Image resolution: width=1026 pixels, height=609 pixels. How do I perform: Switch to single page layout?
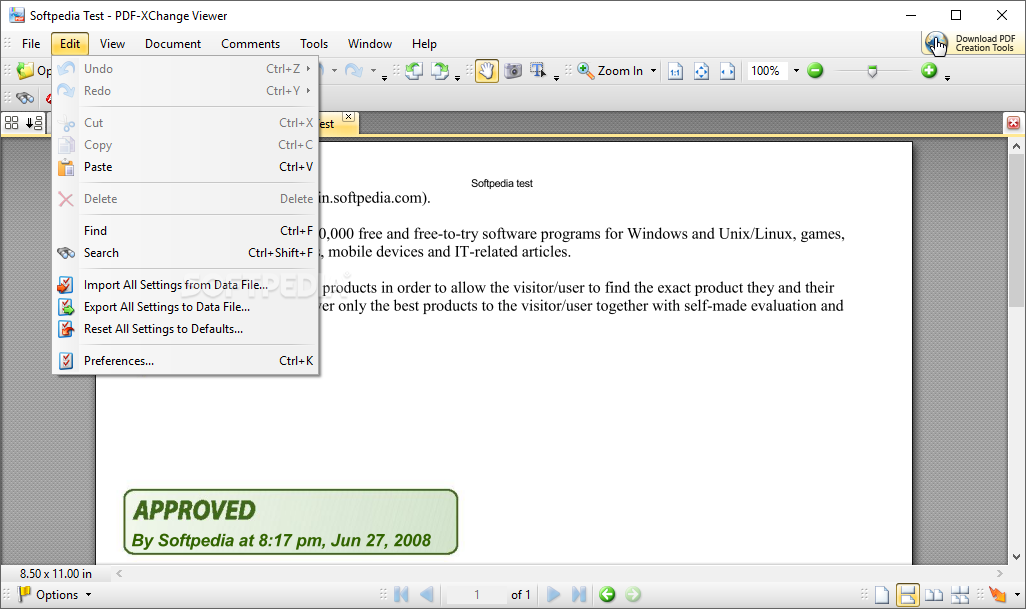[882, 595]
